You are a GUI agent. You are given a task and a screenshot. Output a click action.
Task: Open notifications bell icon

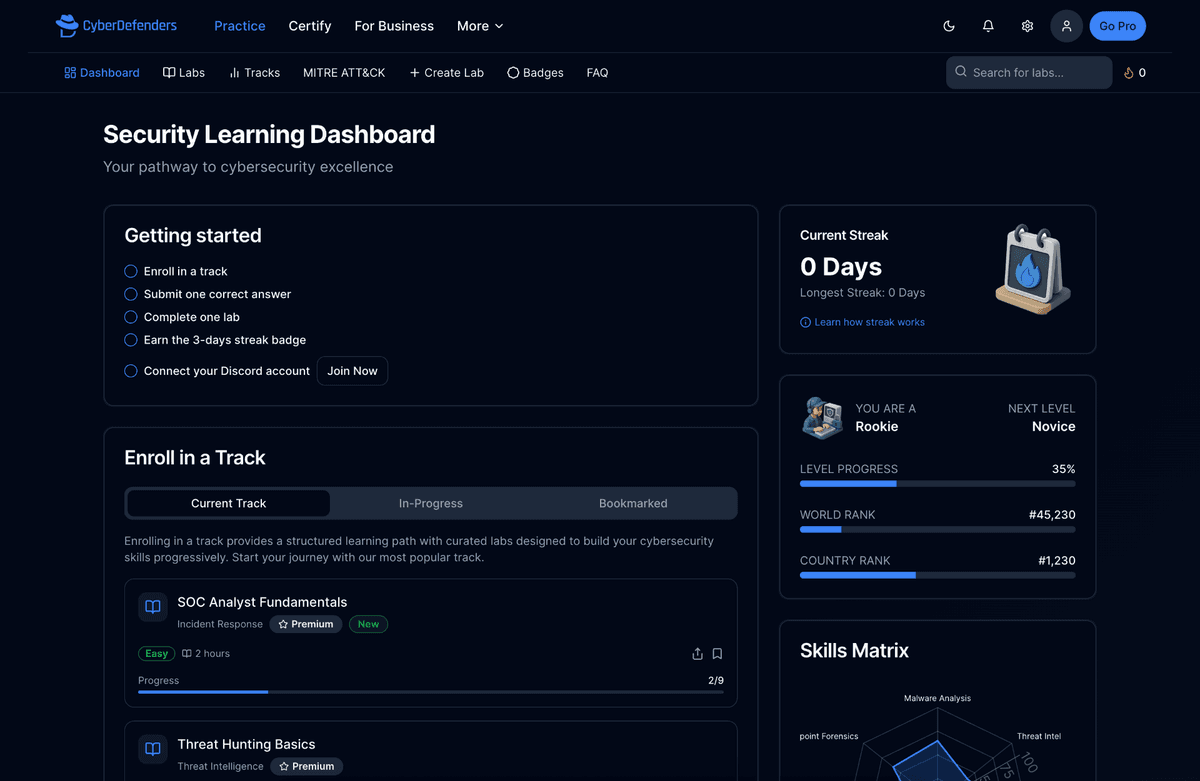[x=988, y=26]
